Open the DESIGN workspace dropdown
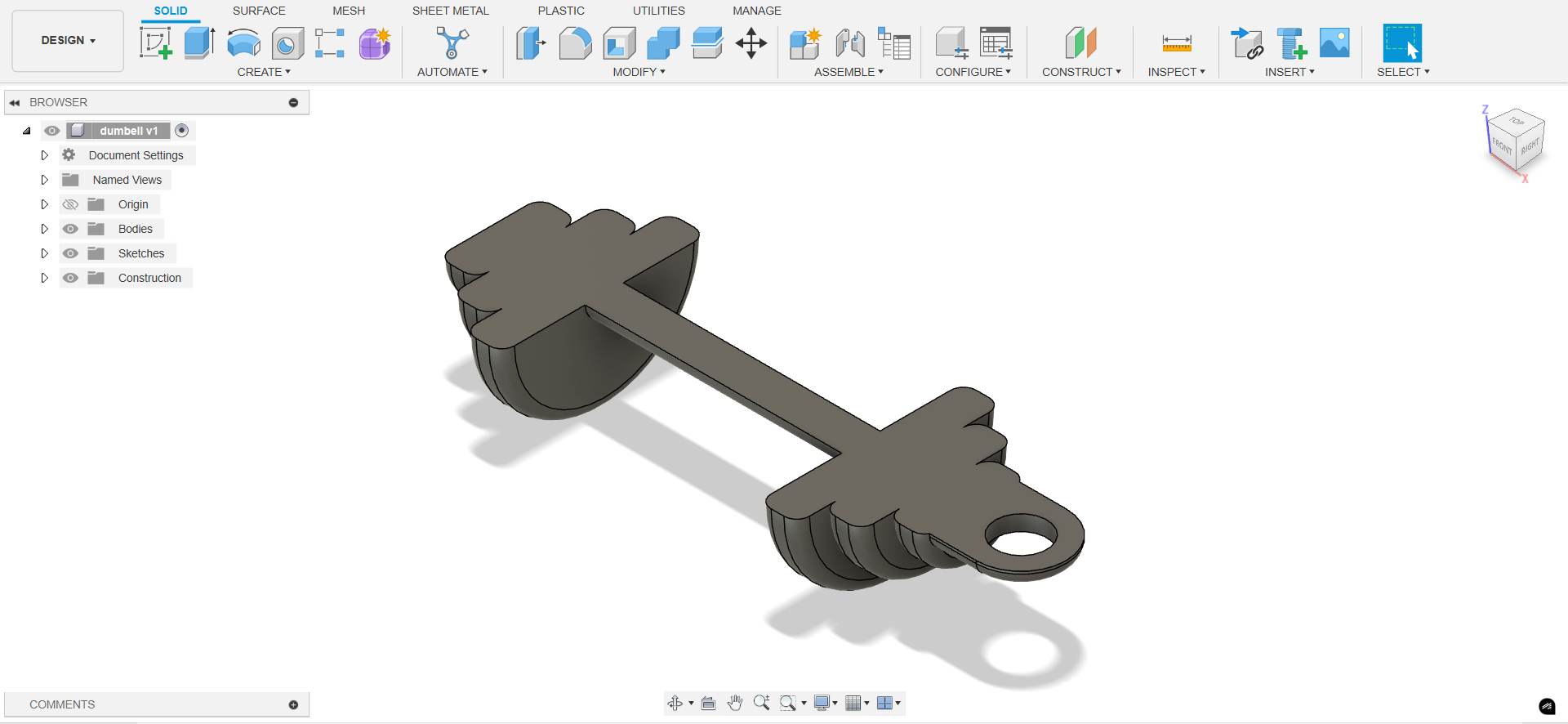Image resolution: width=1568 pixels, height=724 pixels. coord(68,40)
